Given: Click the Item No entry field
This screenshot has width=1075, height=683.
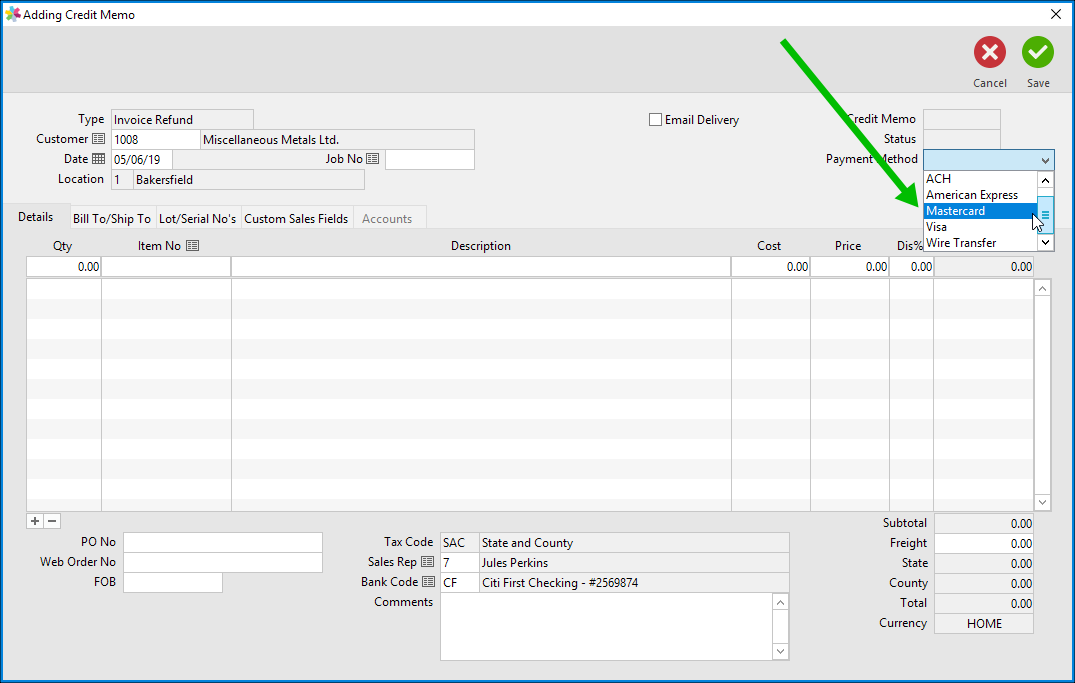Looking at the screenshot, I should (166, 267).
